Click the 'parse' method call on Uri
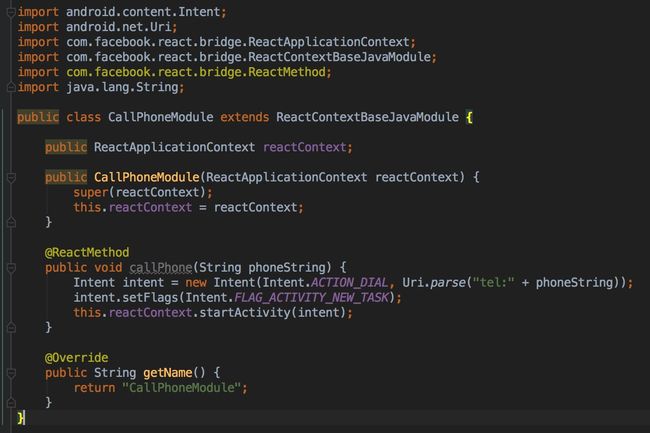Viewport: 650px width, 433px height. (x=448, y=283)
